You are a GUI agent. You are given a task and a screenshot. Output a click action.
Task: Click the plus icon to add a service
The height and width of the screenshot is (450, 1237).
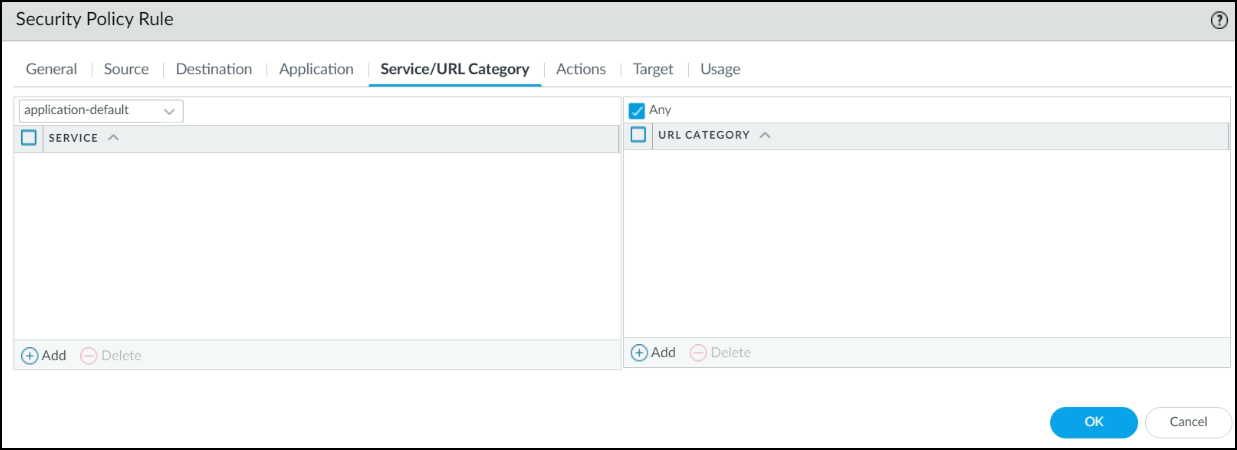pos(30,356)
